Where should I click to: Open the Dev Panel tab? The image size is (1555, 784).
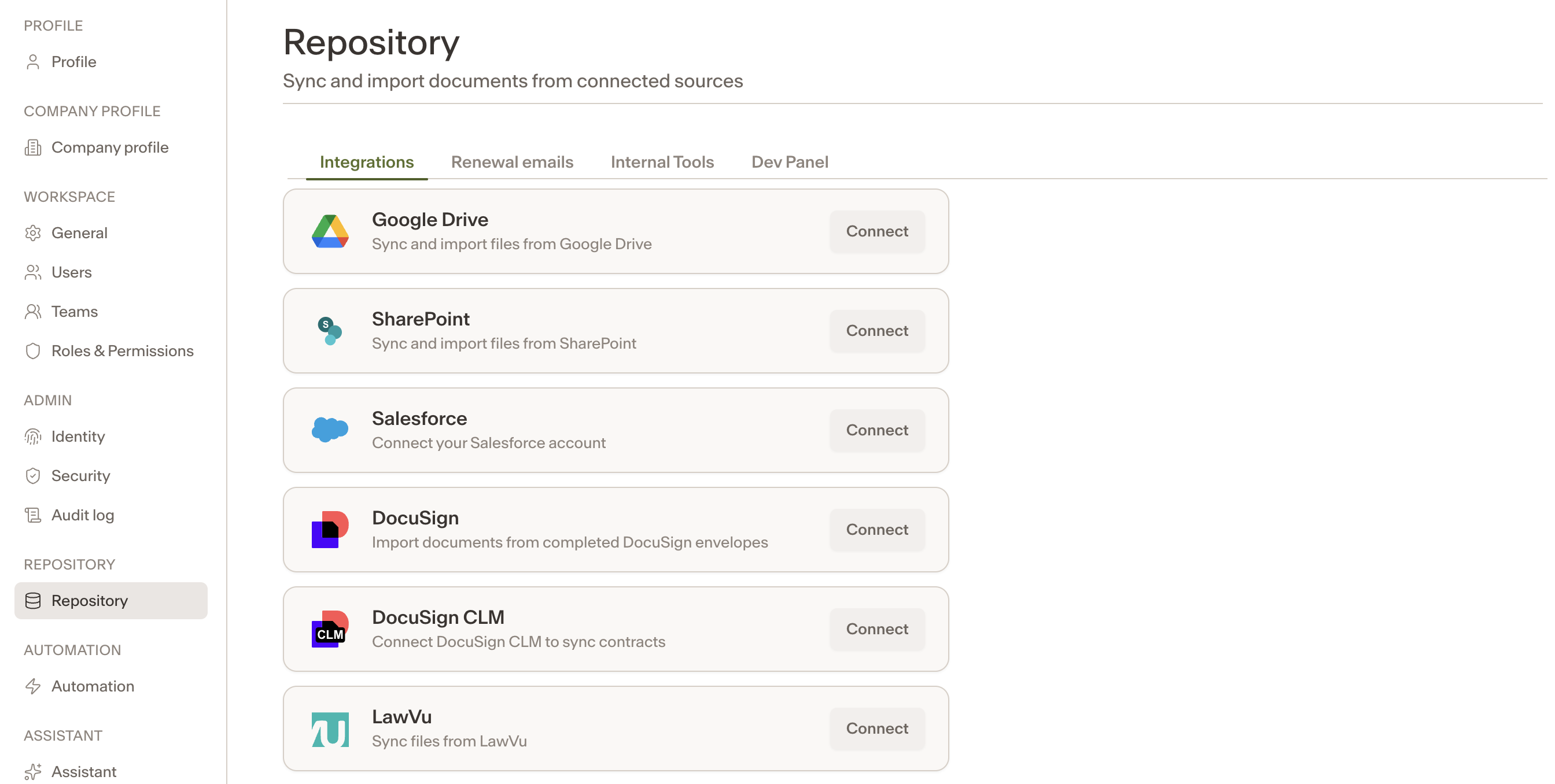(790, 162)
